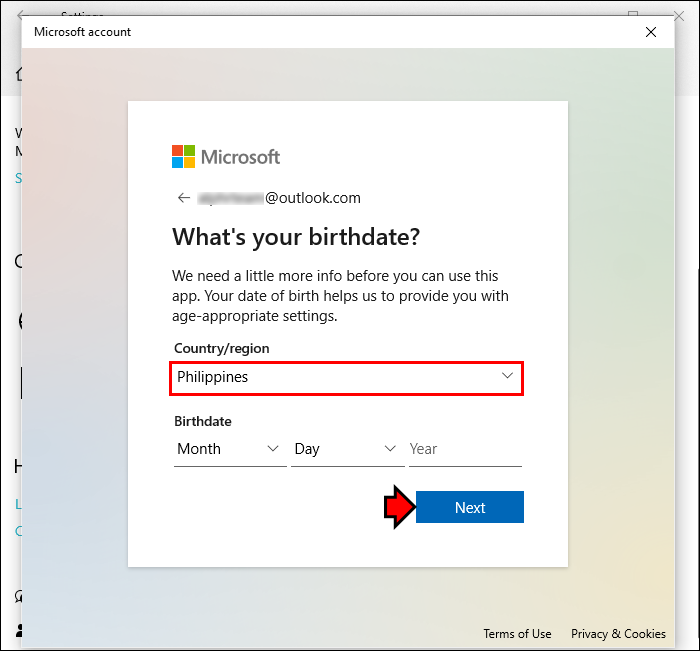Screen dimensions: 700x651
Task: Click the red arrow pointing at Next
Action: pos(398,508)
